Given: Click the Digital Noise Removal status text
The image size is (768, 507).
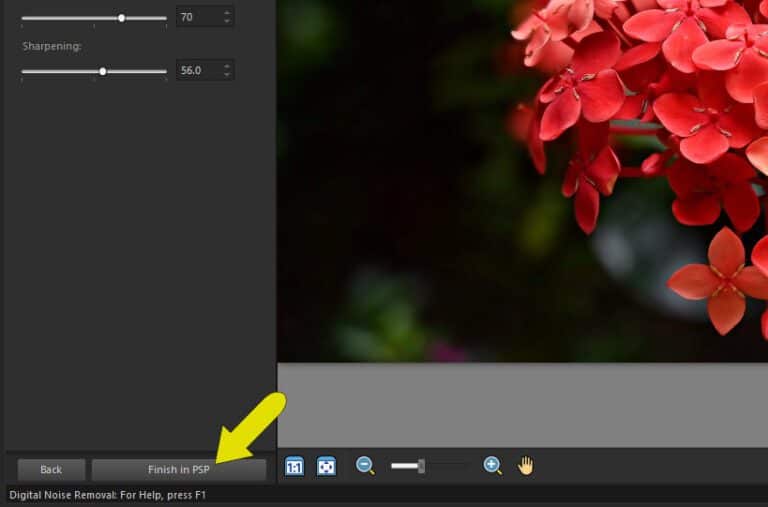Looking at the screenshot, I should point(108,495).
